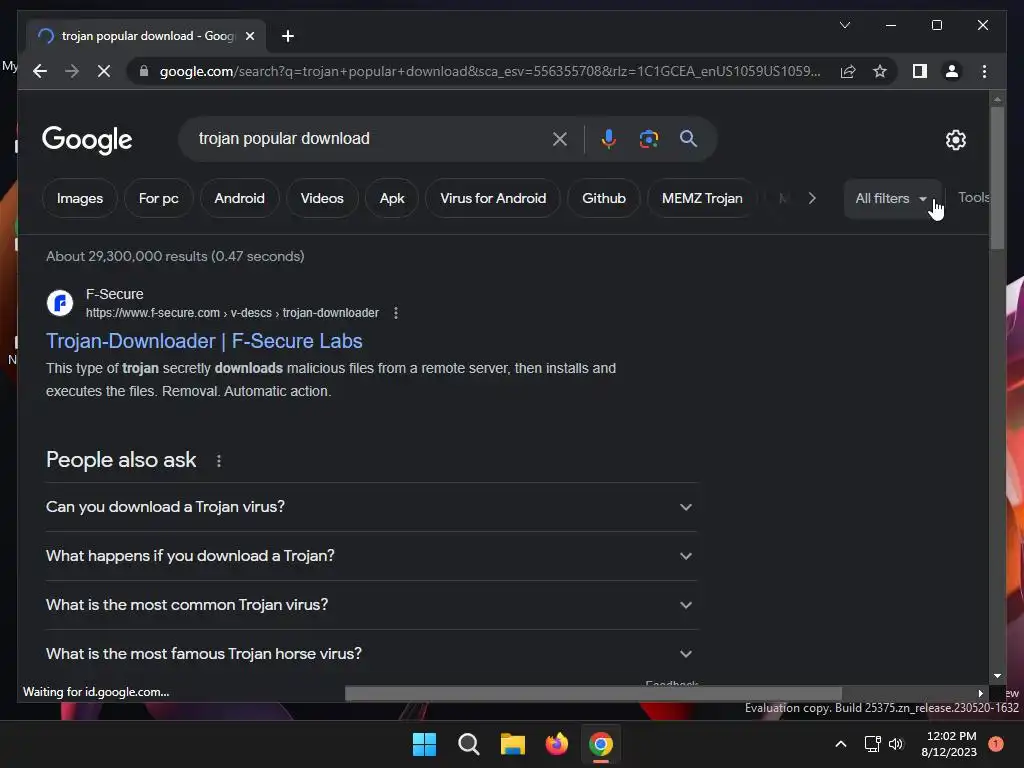Open People also ask options menu
1024x768 pixels.
coord(219,460)
